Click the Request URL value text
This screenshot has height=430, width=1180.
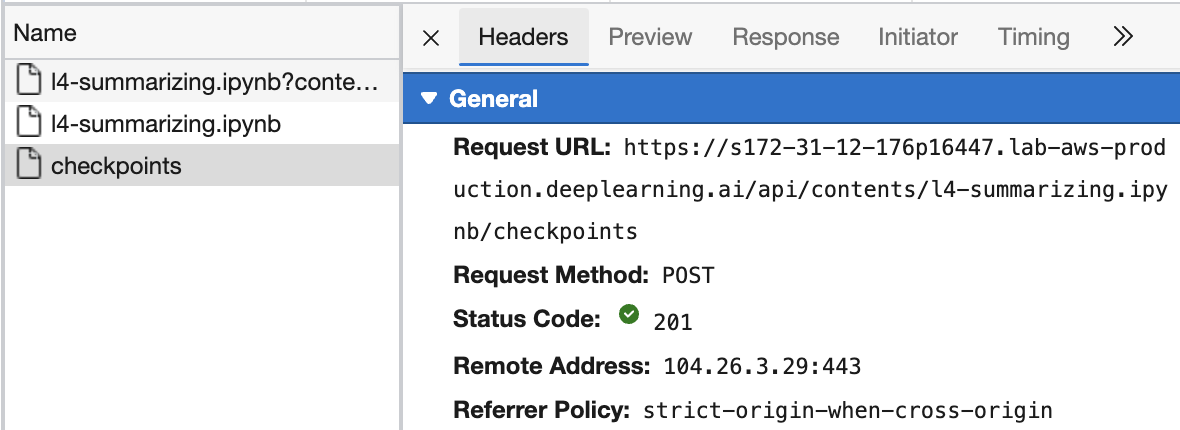tap(895, 190)
